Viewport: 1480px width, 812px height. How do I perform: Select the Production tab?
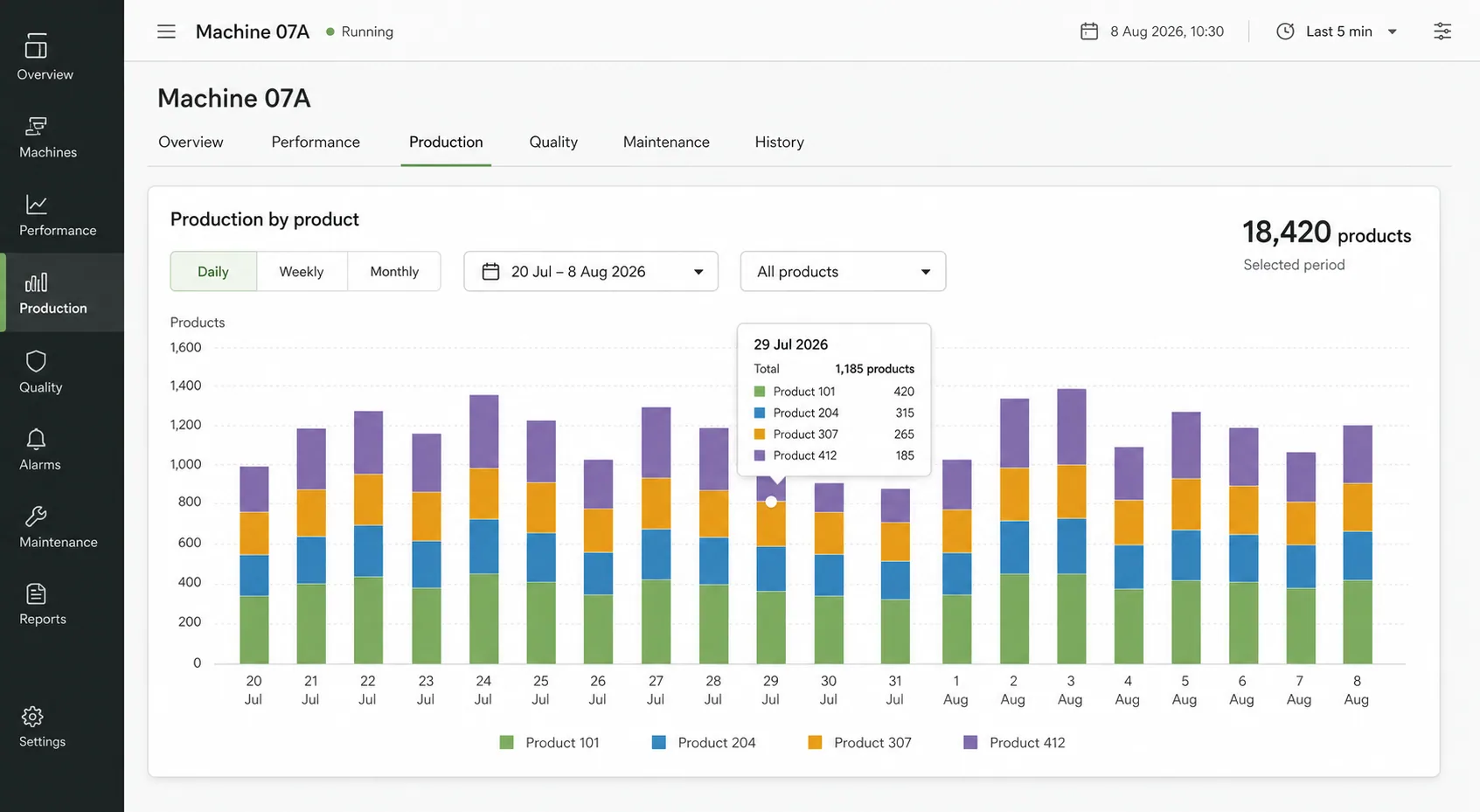(x=446, y=142)
